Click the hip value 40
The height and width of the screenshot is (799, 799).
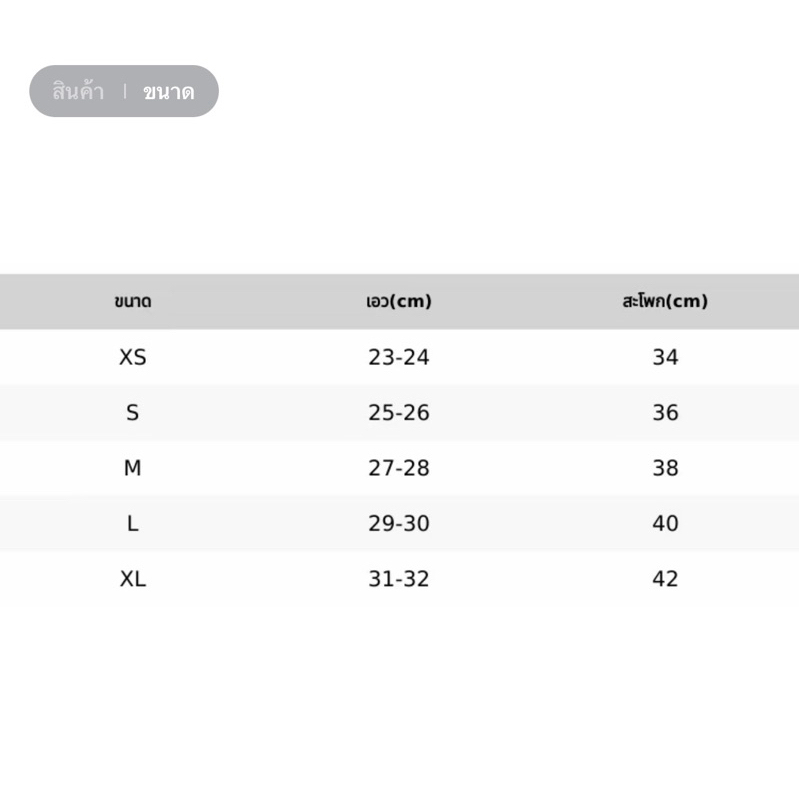click(665, 523)
